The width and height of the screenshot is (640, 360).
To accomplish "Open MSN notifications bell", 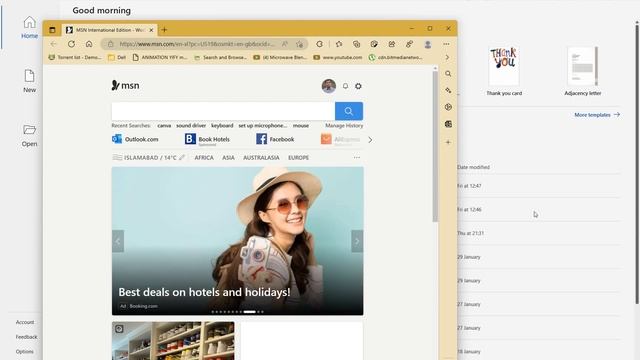I will click(x=345, y=86).
